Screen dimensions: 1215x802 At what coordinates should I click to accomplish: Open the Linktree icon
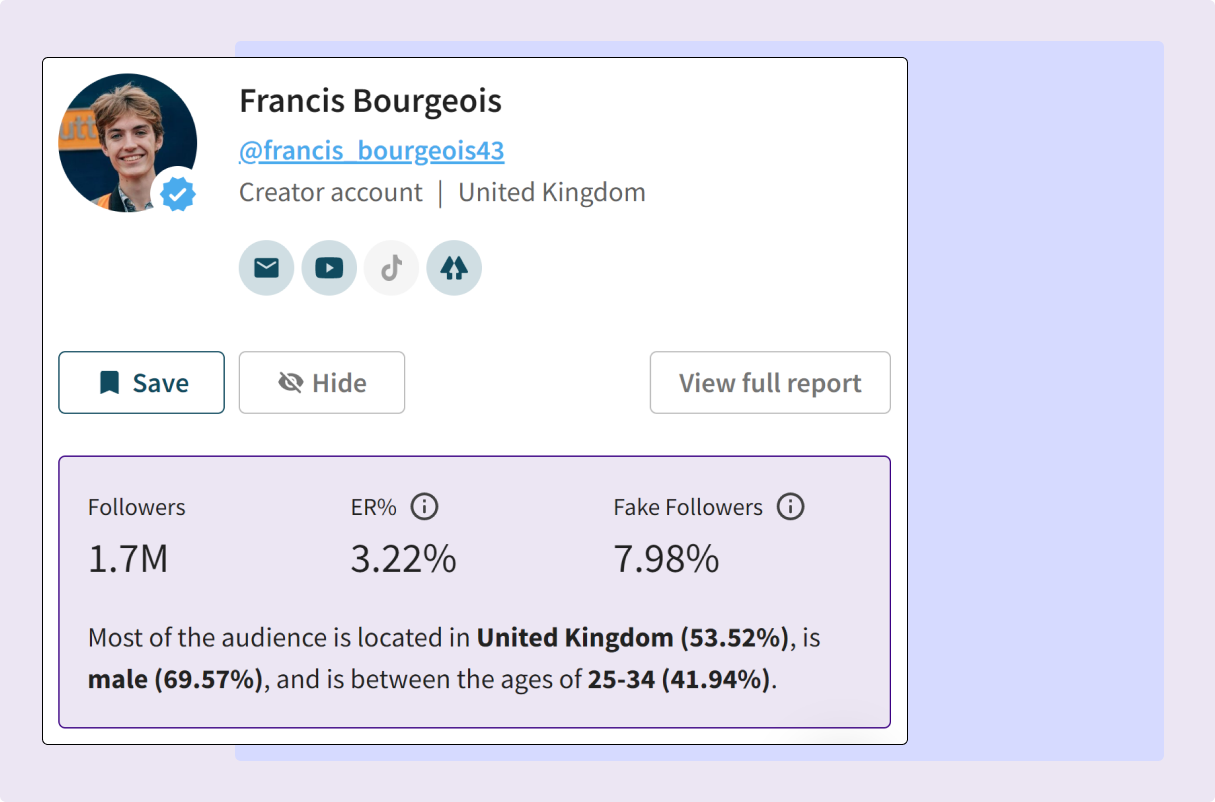pos(454,268)
